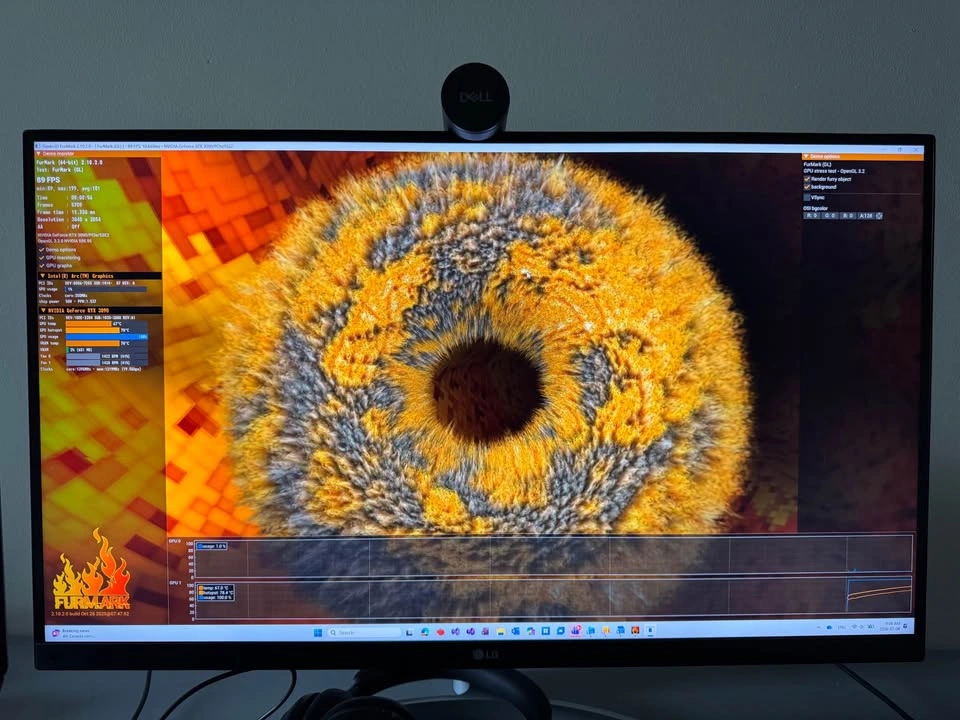Click the GPU stress test - OpenGL 3.2 label
Image resolution: width=960 pixels, height=720 pixels.
click(x=834, y=171)
